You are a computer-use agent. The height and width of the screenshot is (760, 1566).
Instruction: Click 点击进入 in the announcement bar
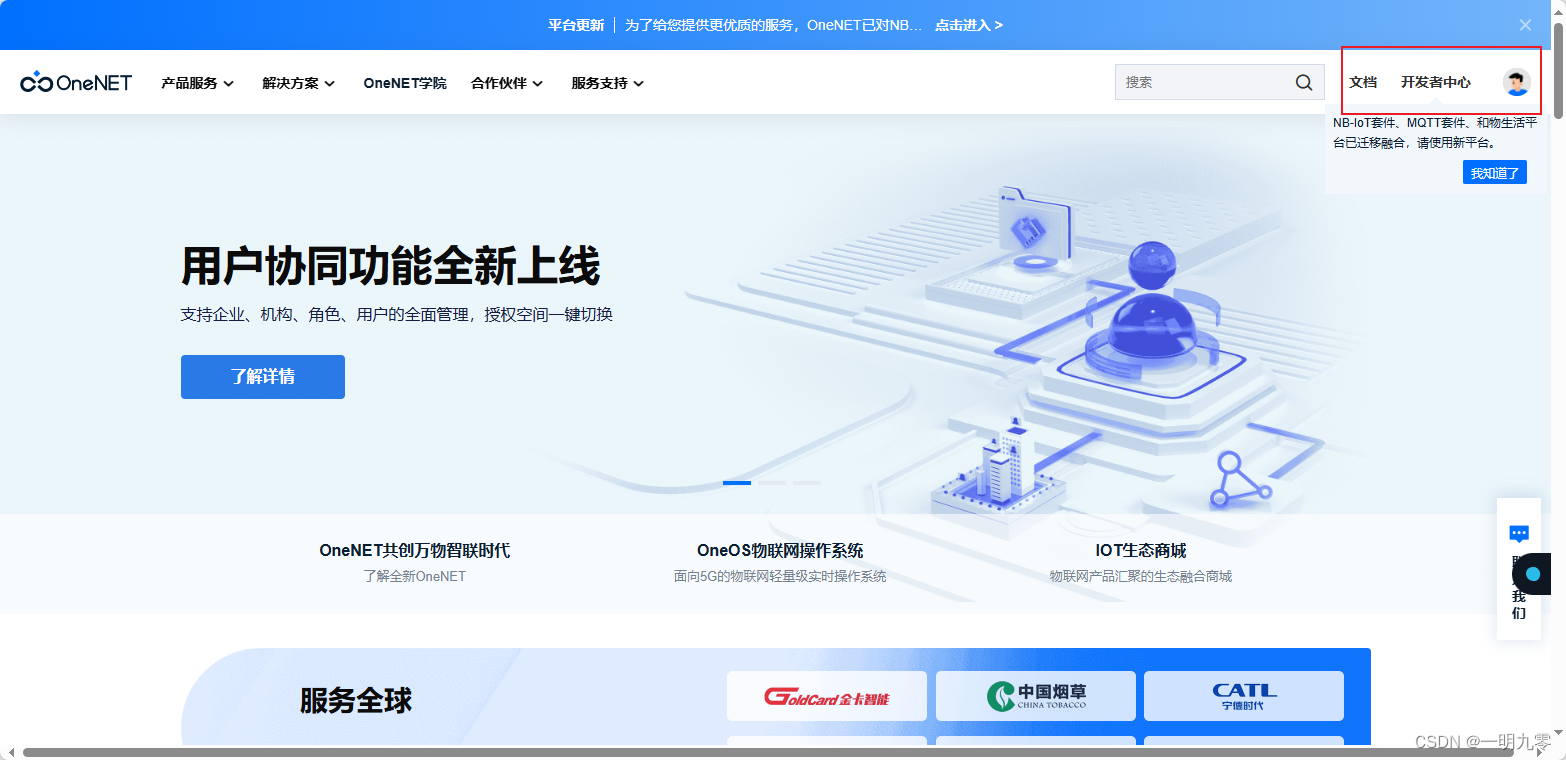pos(969,25)
